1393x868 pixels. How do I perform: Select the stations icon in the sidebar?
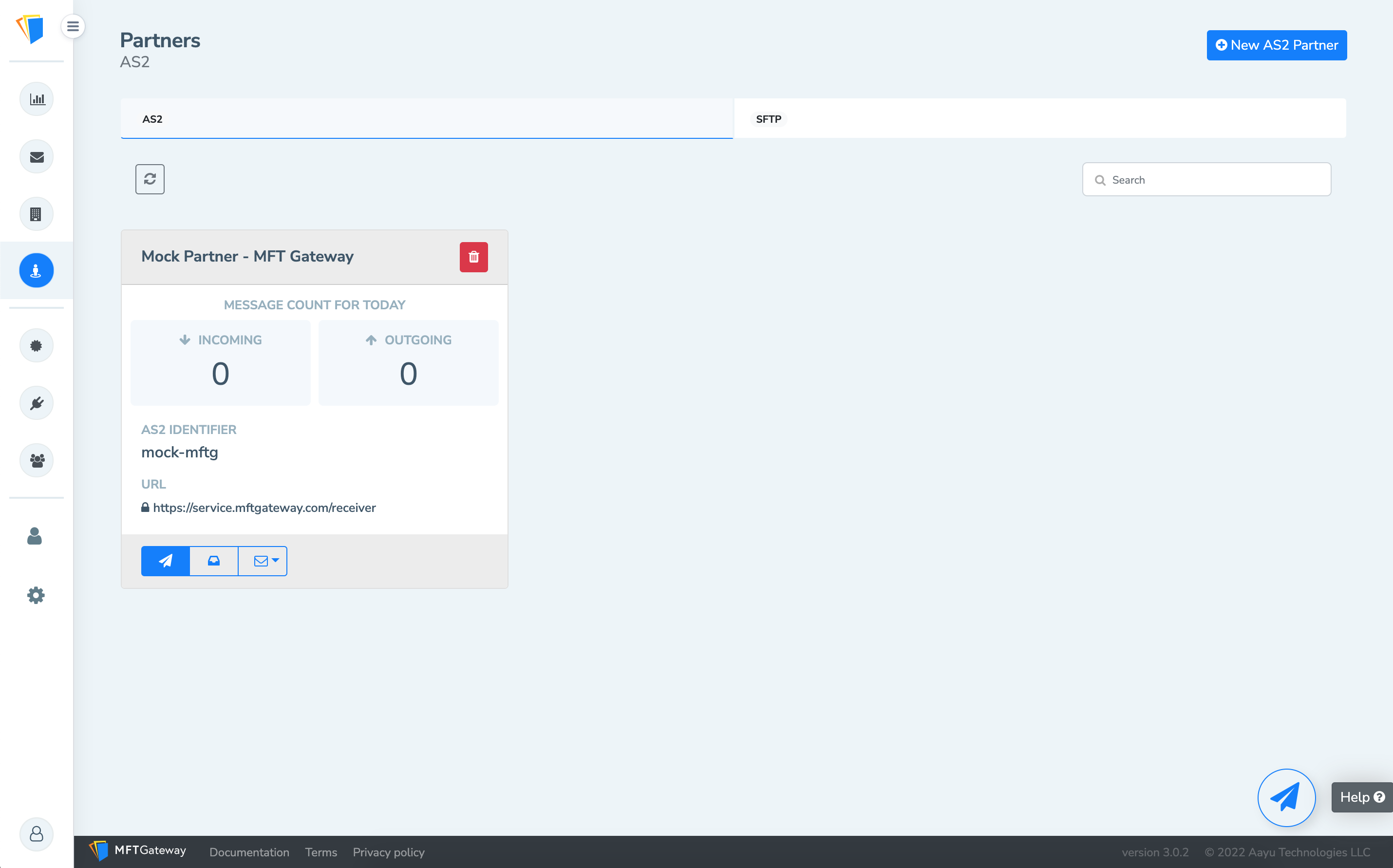click(x=36, y=213)
